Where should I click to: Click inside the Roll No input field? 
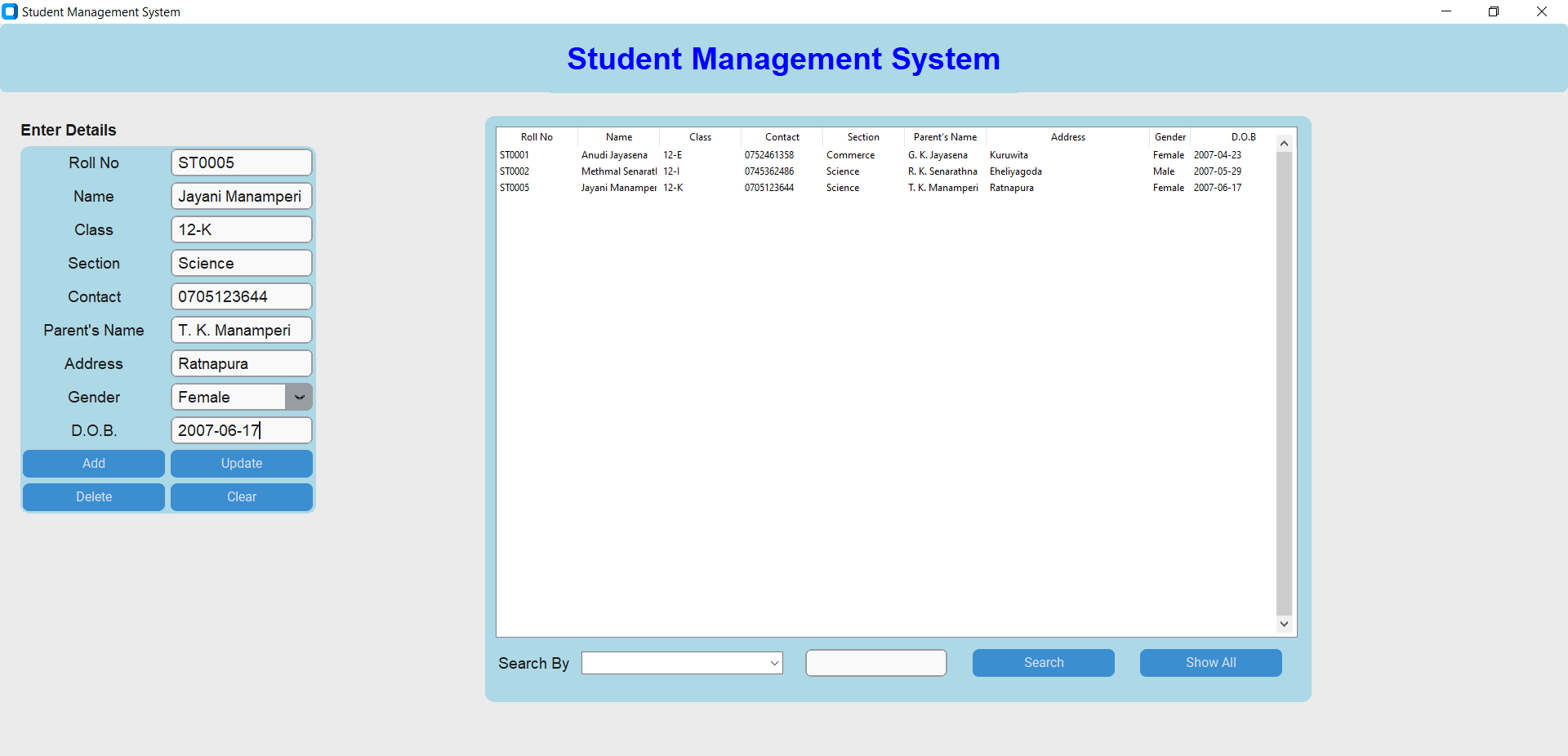coord(240,162)
